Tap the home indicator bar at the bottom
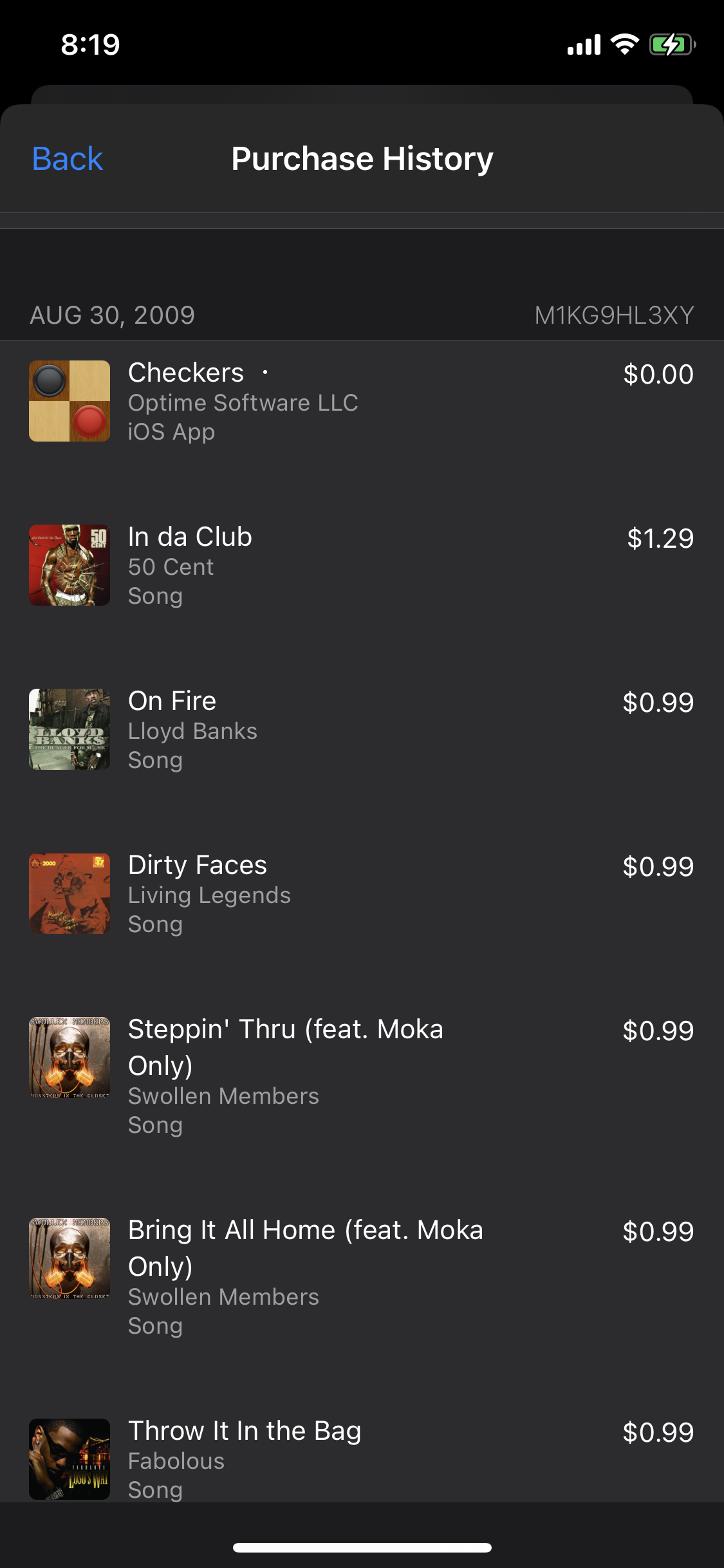The image size is (724, 1568). click(362, 1547)
